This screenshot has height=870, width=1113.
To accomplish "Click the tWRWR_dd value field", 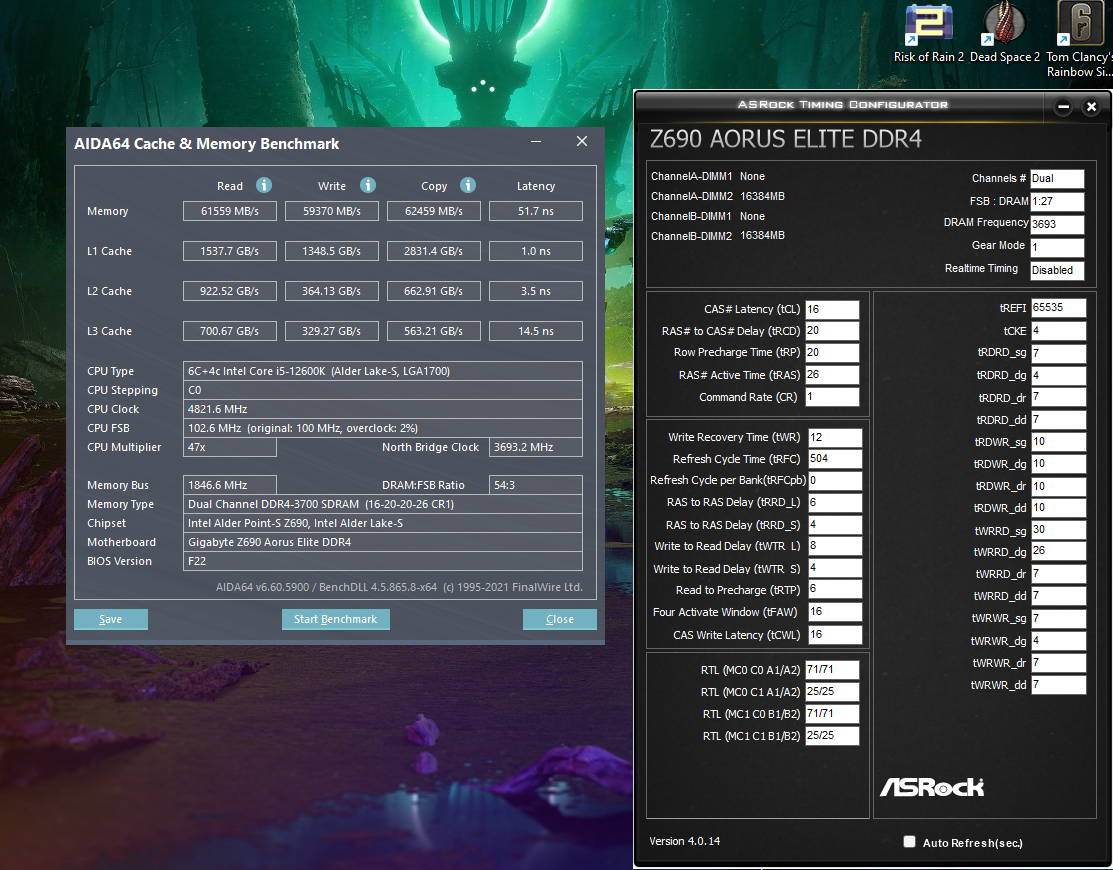I will (x=1058, y=685).
